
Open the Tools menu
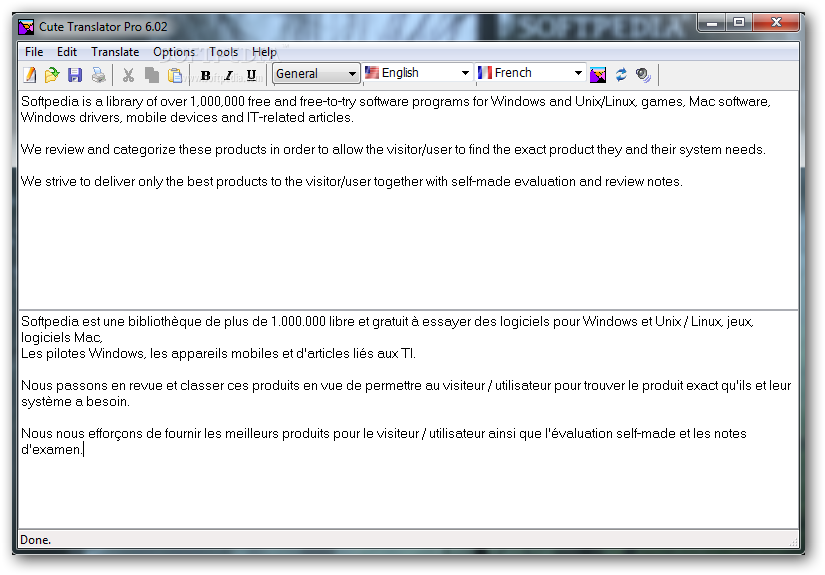point(224,52)
